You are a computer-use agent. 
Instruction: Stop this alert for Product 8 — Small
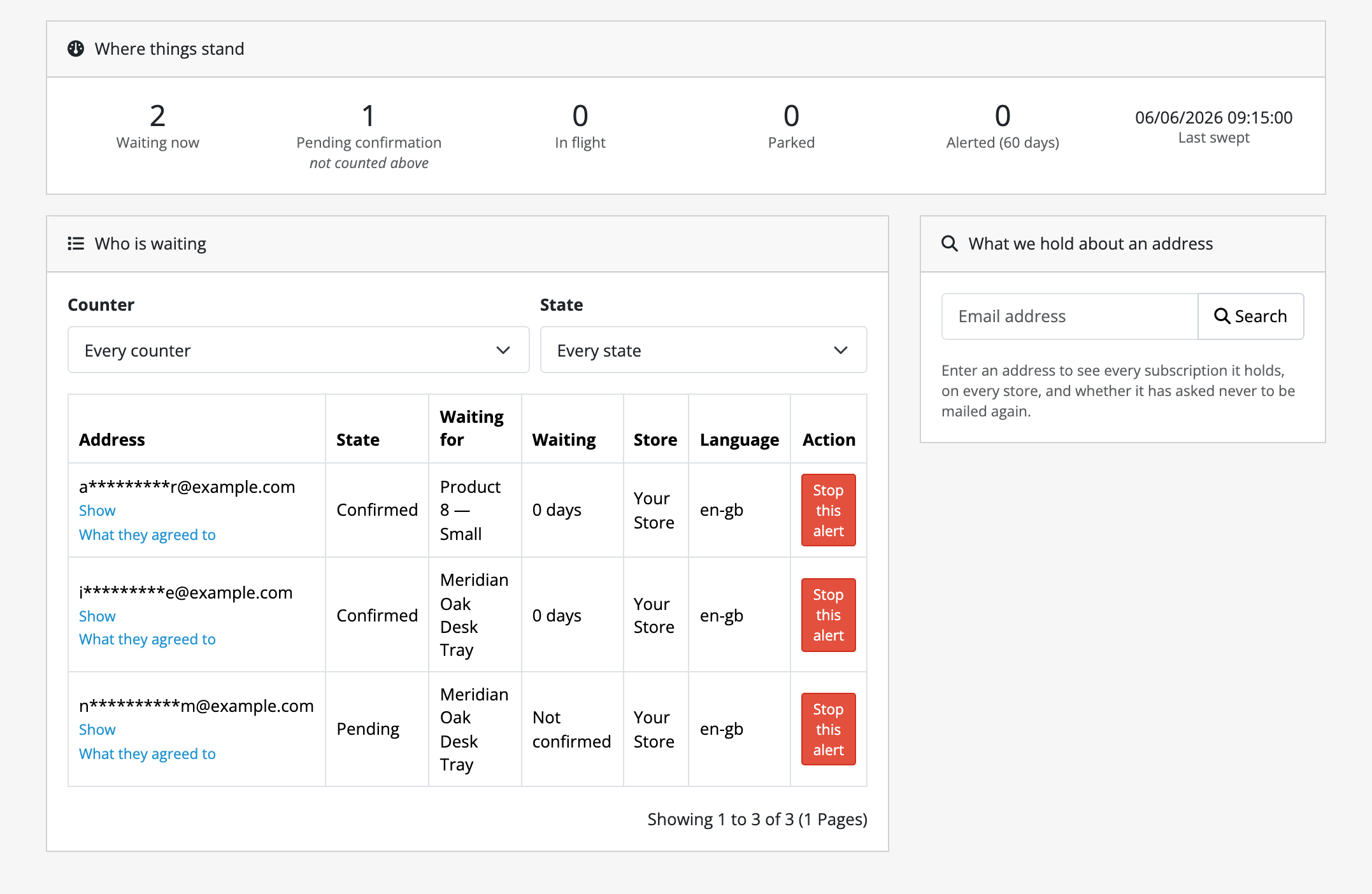pyautogui.click(x=828, y=510)
